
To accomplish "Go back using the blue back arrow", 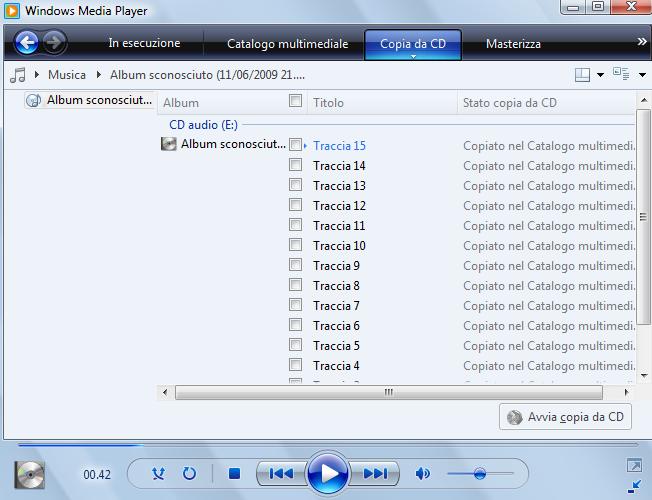I will (27, 42).
